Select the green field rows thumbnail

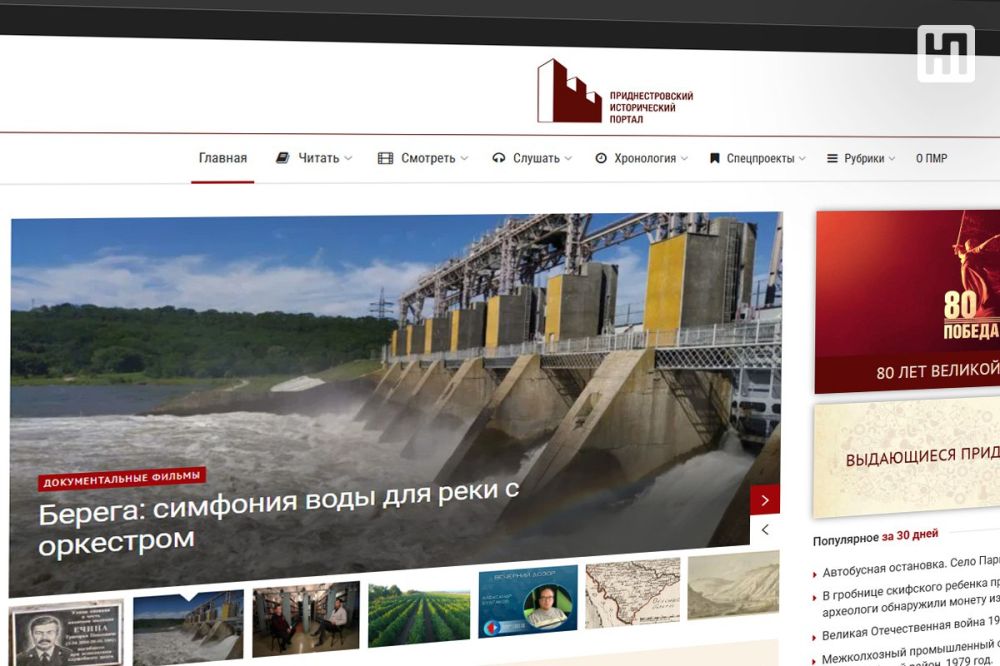418,614
